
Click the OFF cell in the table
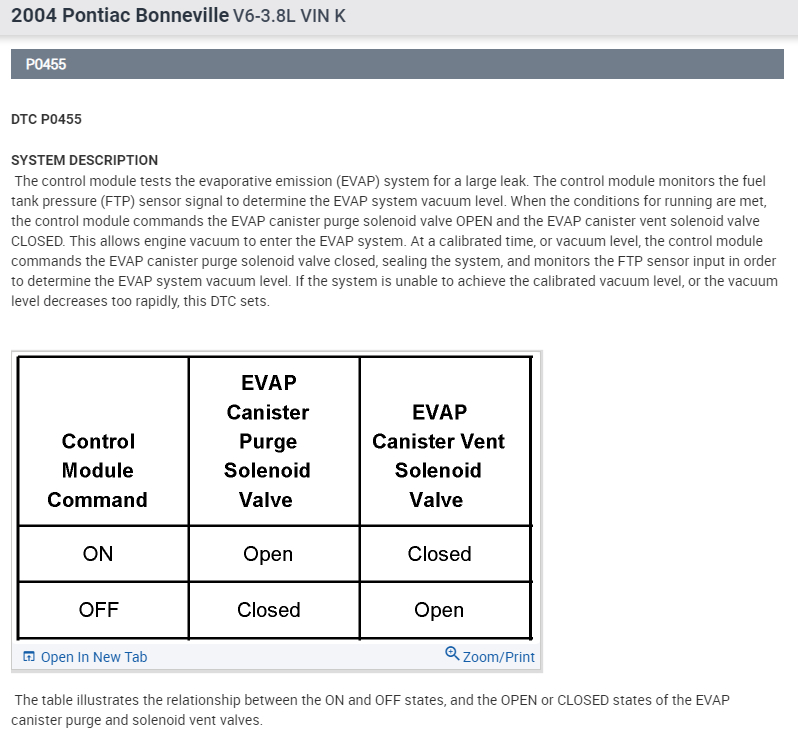click(98, 609)
